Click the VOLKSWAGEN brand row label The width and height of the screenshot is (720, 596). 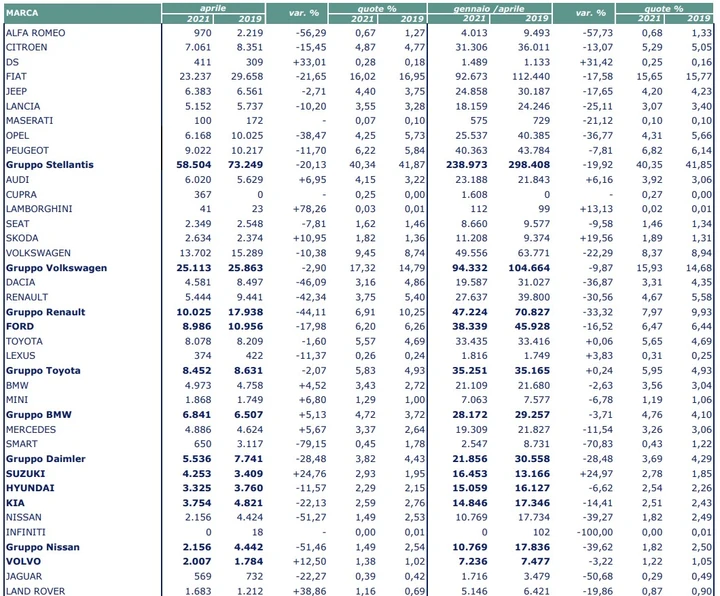point(38,253)
